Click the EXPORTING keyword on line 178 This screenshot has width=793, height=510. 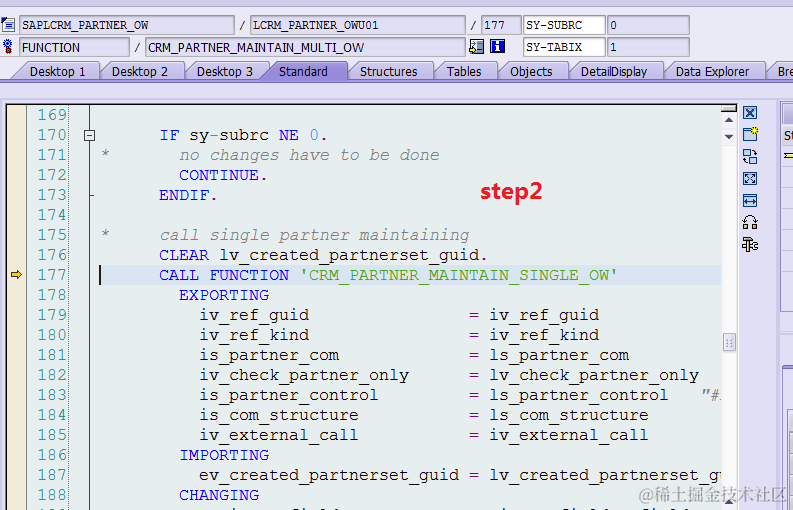coord(224,295)
